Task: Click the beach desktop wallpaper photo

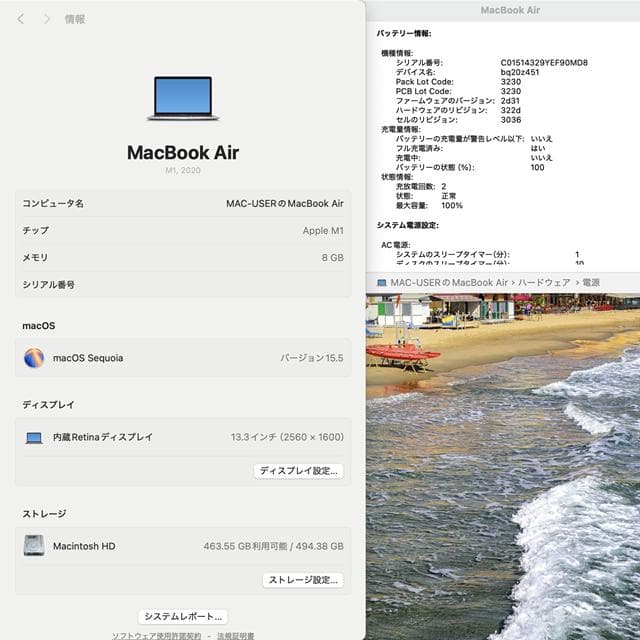Action: click(x=503, y=467)
